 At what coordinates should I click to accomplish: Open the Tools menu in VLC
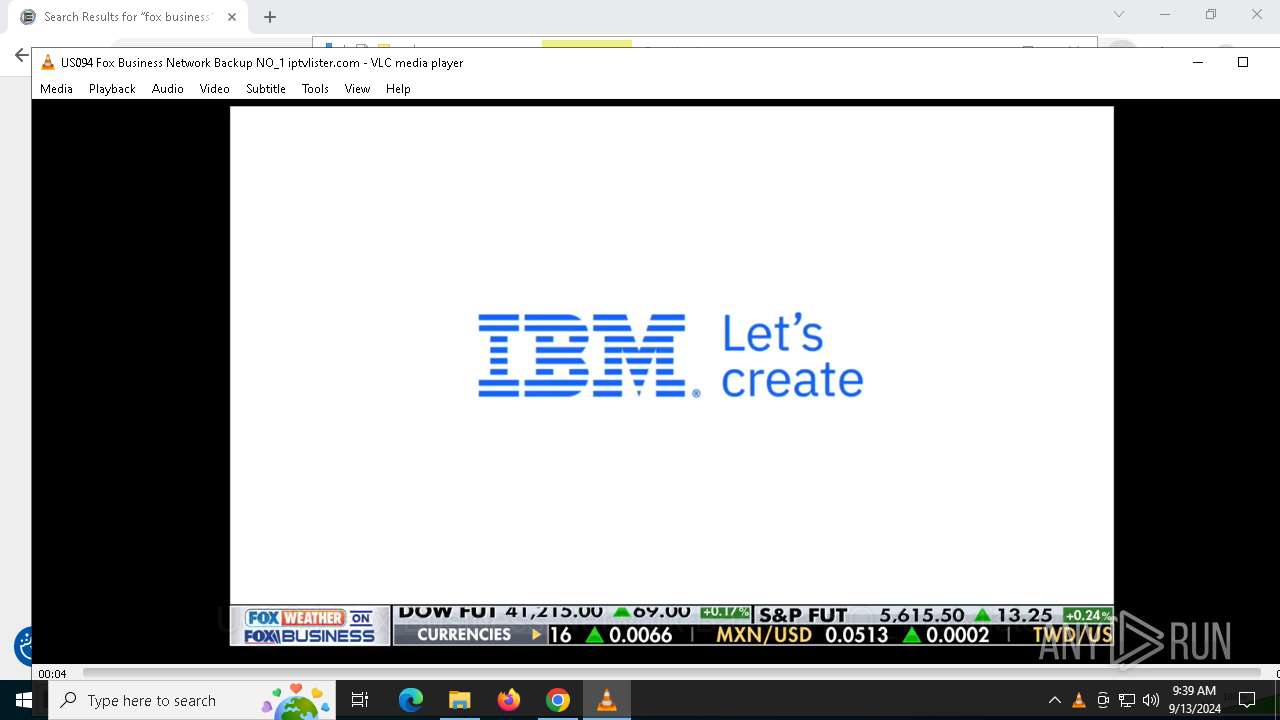pyautogui.click(x=315, y=89)
